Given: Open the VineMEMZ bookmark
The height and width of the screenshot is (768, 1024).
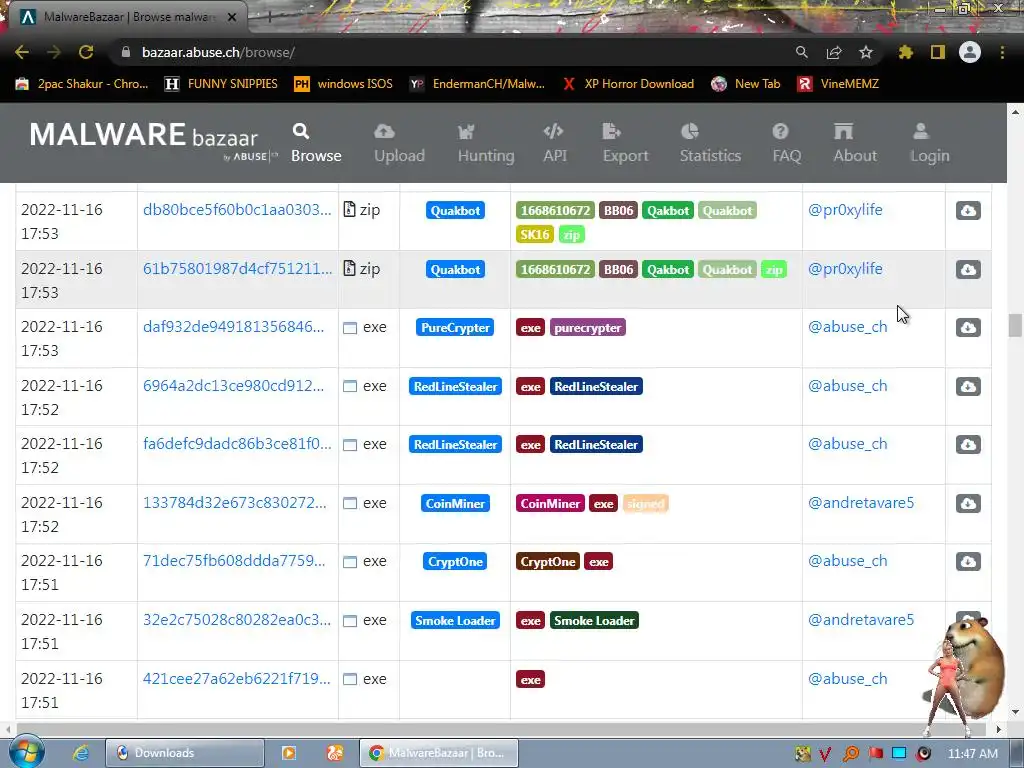Looking at the screenshot, I should pyautogui.click(x=839, y=84).
